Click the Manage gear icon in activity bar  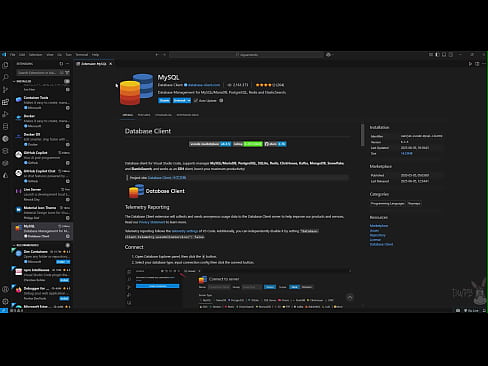[5, 301]
